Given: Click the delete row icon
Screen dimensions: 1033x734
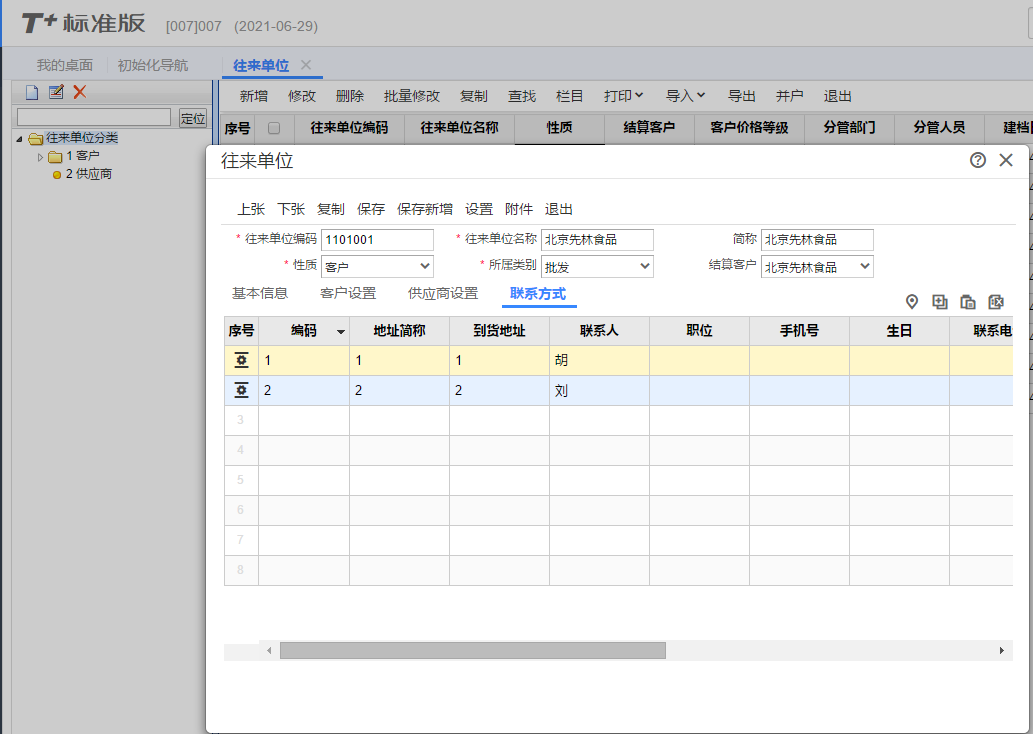Looking at the screenshot, I should (x=995, y=302).
